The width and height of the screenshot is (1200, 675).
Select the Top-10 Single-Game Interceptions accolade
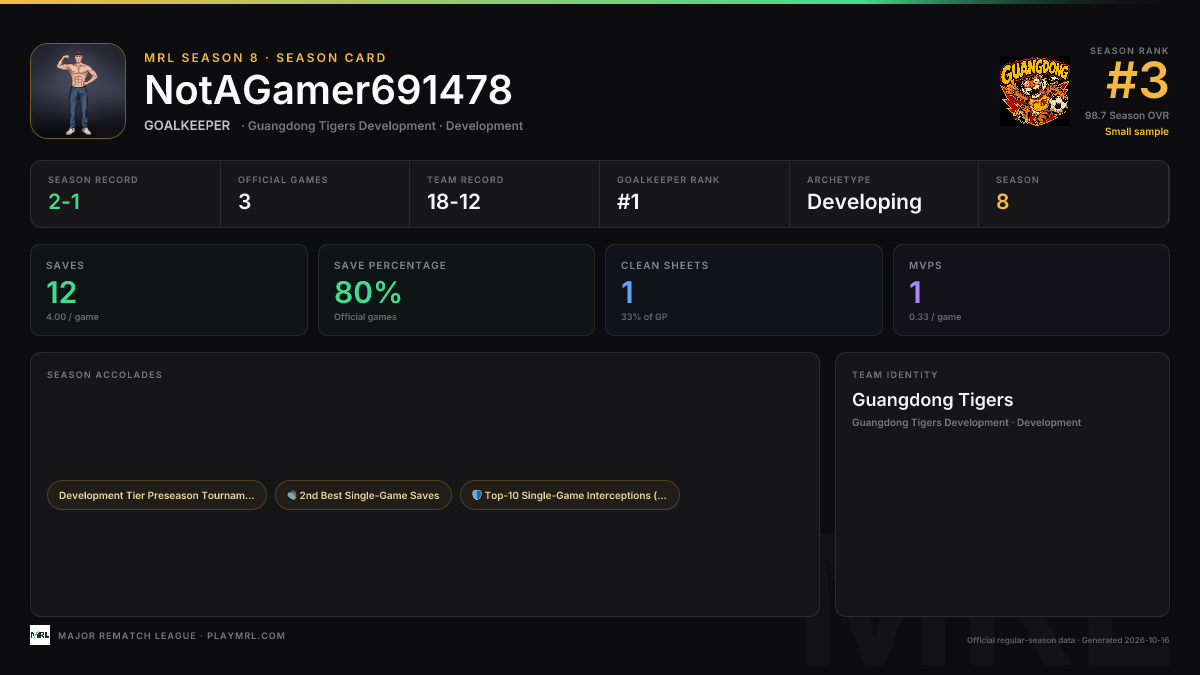[x=570, y=495]
